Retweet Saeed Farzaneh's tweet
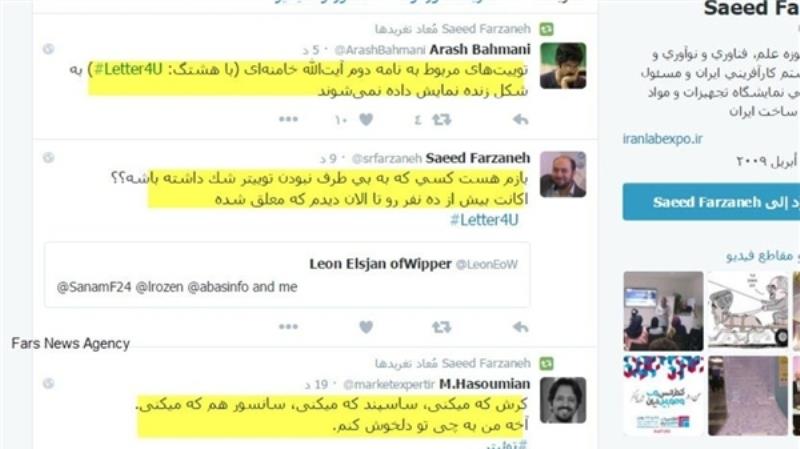The width and height of the screenshot is (800, 449). click(441, 327)
